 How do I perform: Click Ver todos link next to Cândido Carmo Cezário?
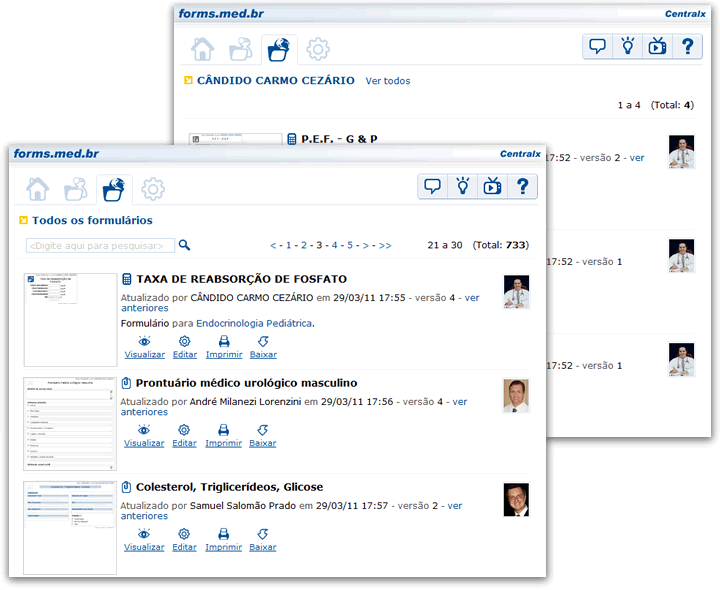pos(387,81)
